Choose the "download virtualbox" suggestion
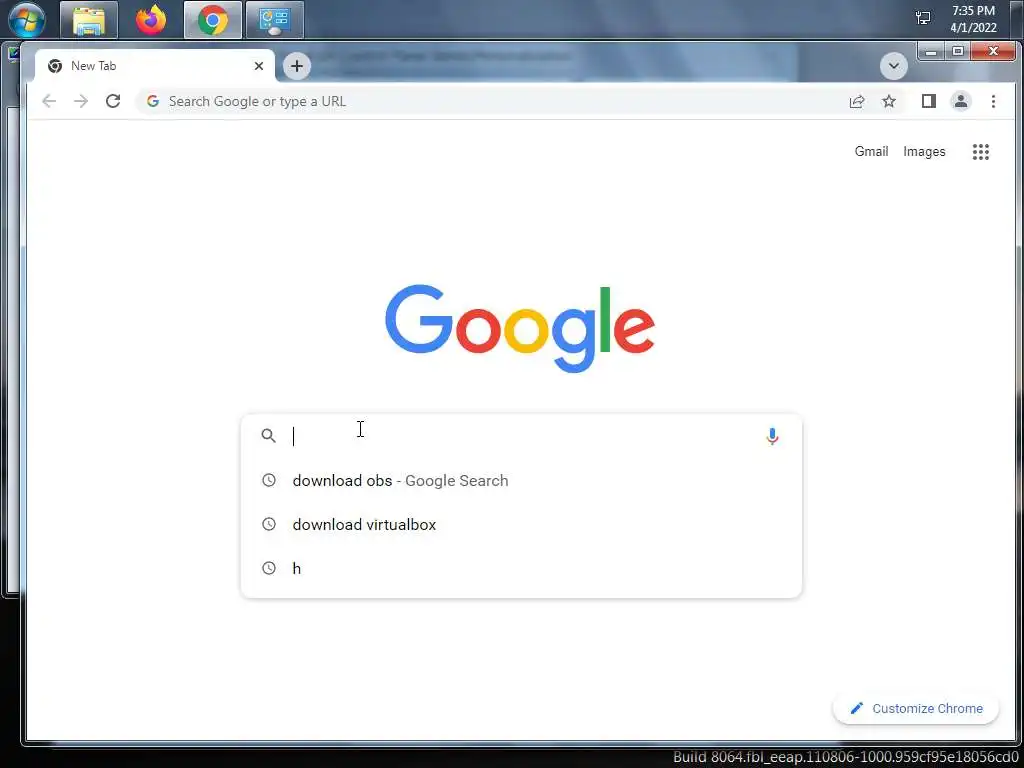Screen dimensions: 1024x768 pos(521,524)
